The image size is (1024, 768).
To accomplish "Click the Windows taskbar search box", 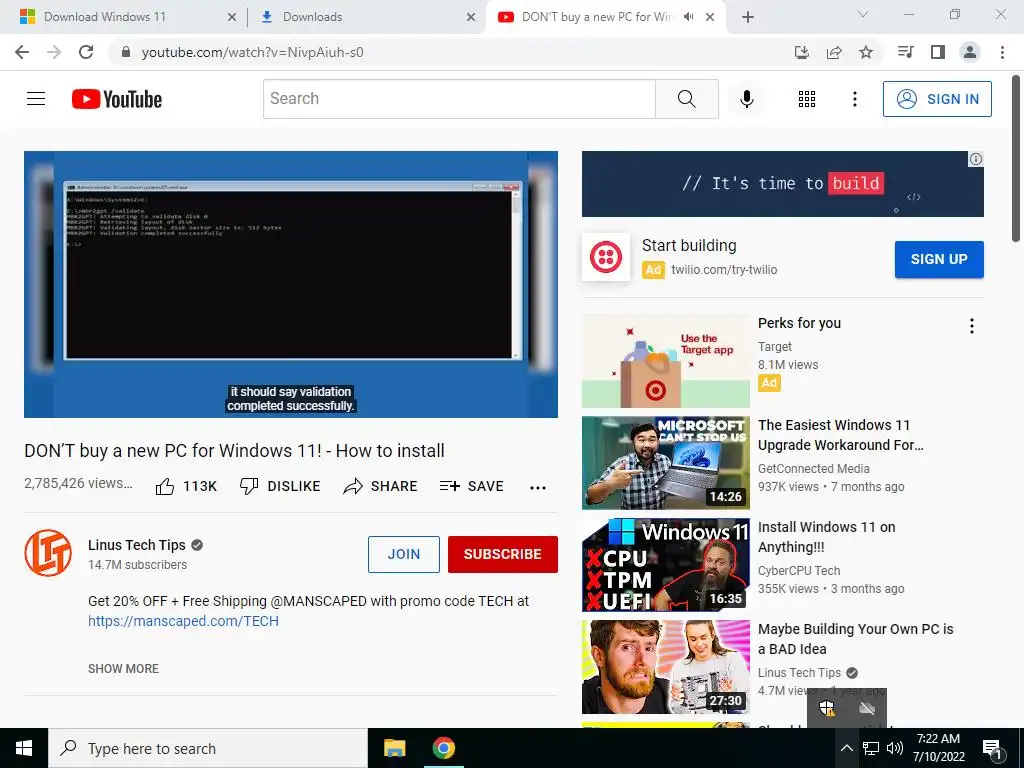I will pos(208,748).
